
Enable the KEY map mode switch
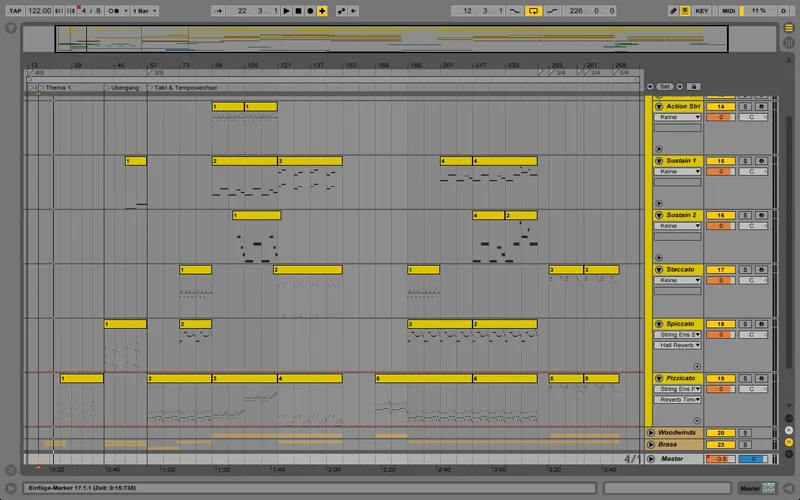pos(700,10)
